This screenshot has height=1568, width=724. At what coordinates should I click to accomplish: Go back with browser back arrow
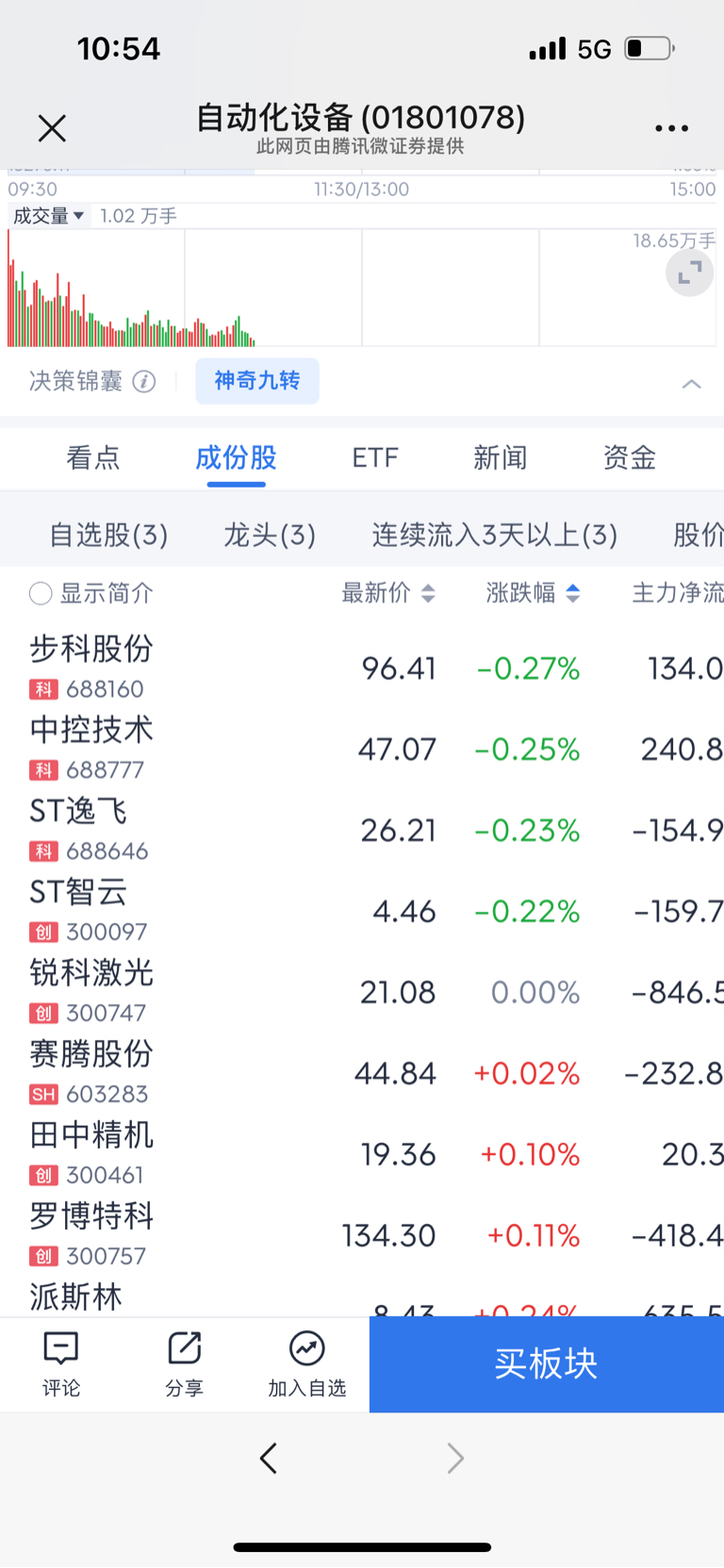(269, 1458)
